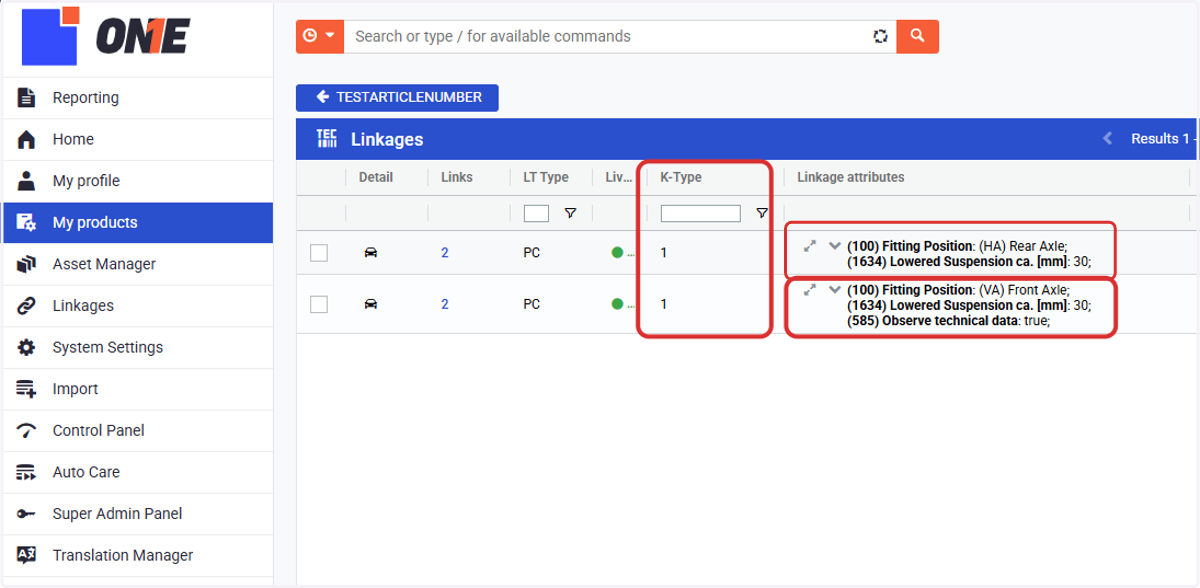Tick the checkbox for the Front Axle row
Image resolution: width=1200 pixels, height=588 pixels.
pyautogui.click(x=319, y=304)
